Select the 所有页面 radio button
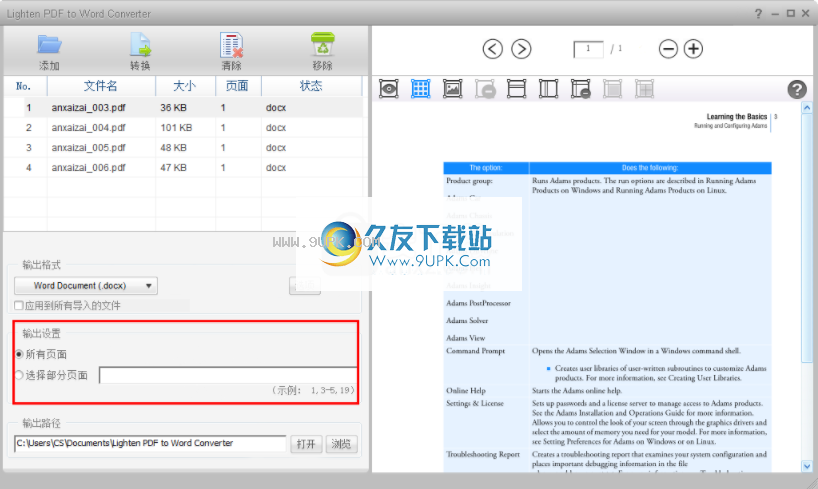This screenshot has height=489, width=818. click(19, 354)
